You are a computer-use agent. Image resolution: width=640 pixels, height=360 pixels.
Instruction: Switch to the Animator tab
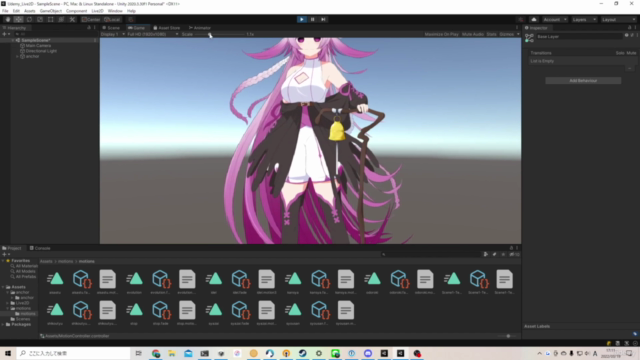(200, 28)
